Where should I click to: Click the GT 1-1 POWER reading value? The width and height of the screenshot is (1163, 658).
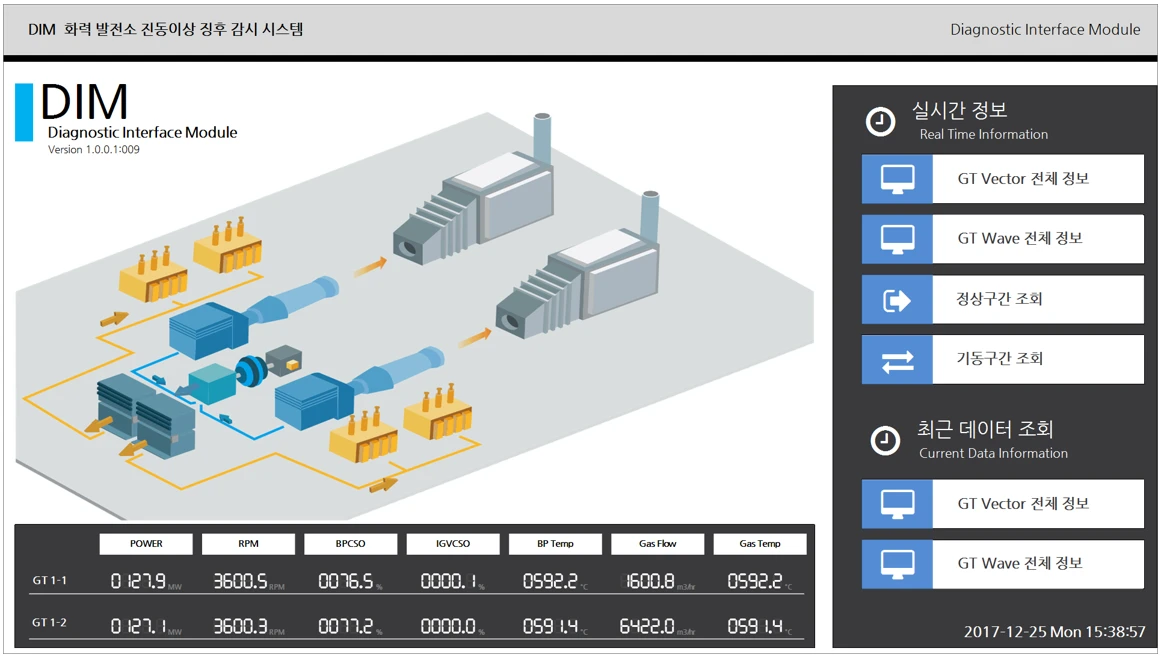pyautogui.click(x=138, y=581)
